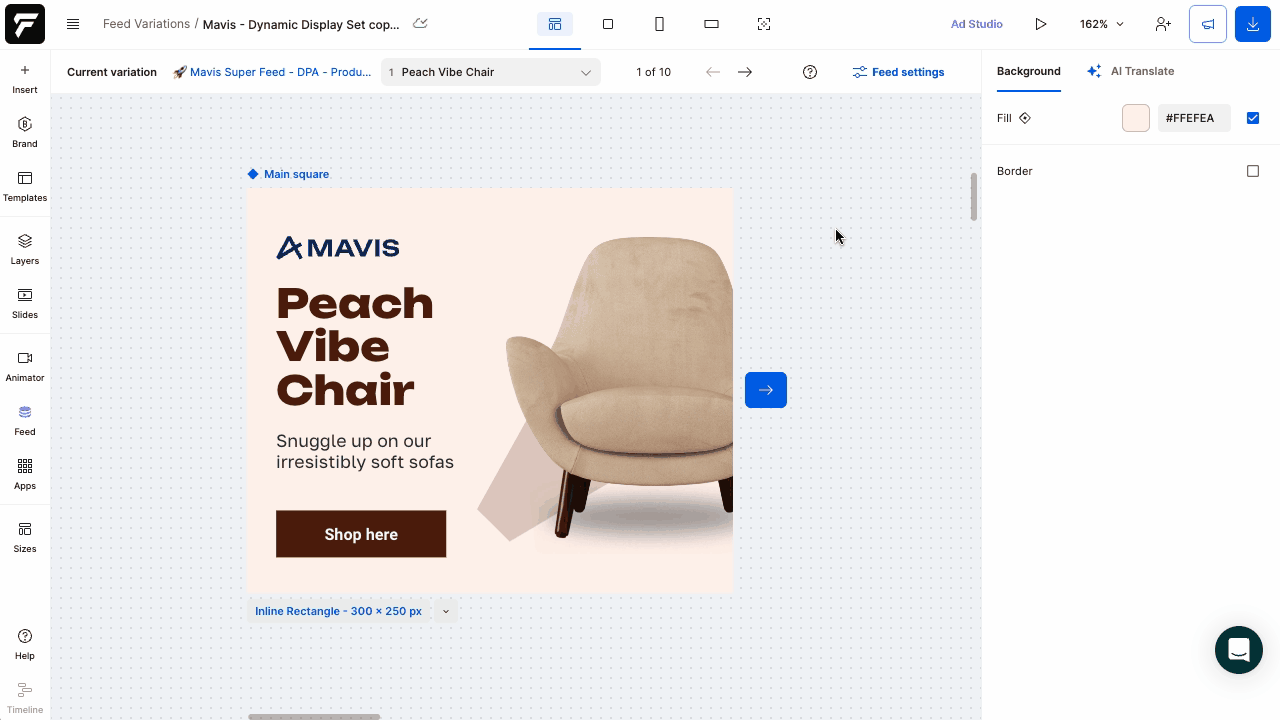This screenshot has height=720, width=1280.
Task: Expand the Inline Rectangle size chevron
Action: [x=446, y=611]
